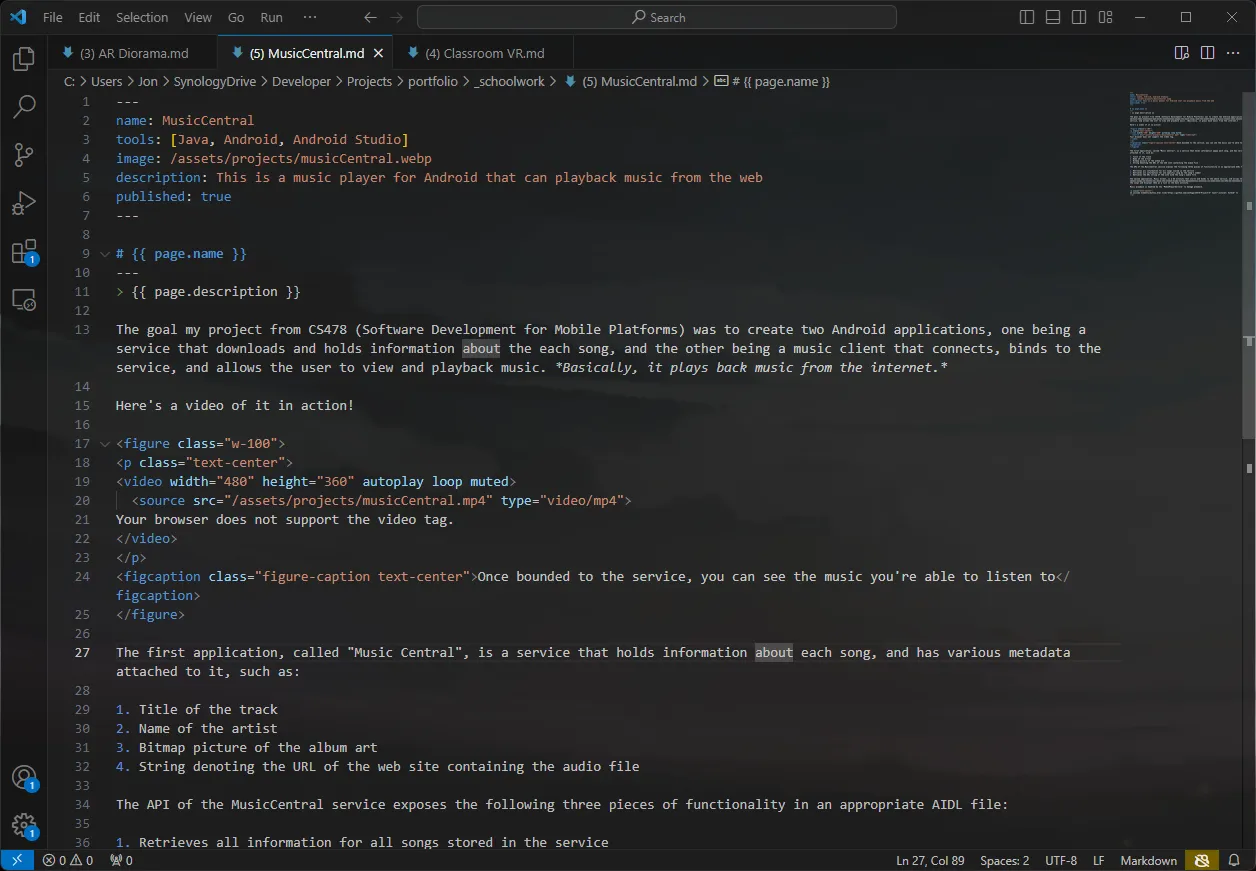Open the remote window indicator in status bar

tap(17, 860)
